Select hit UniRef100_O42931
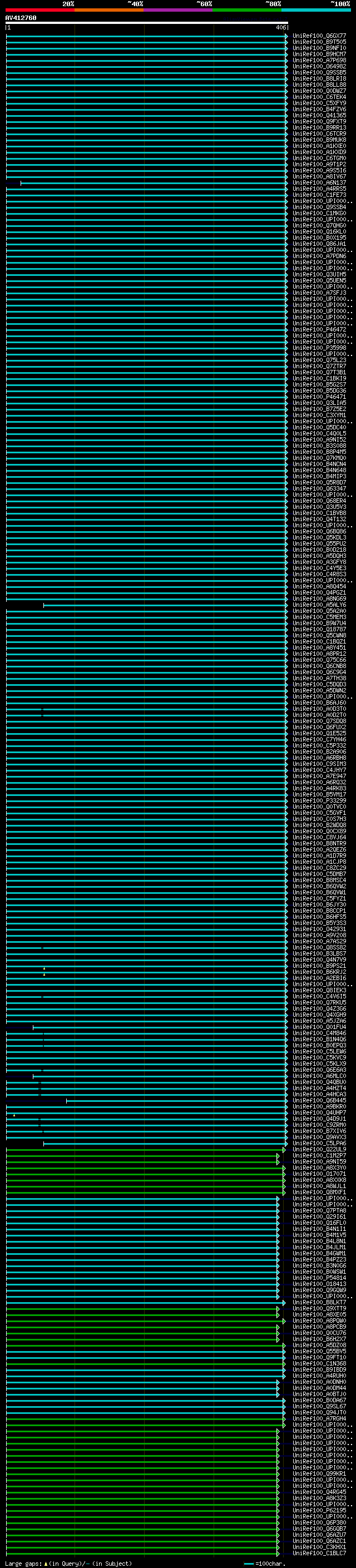 319,929
